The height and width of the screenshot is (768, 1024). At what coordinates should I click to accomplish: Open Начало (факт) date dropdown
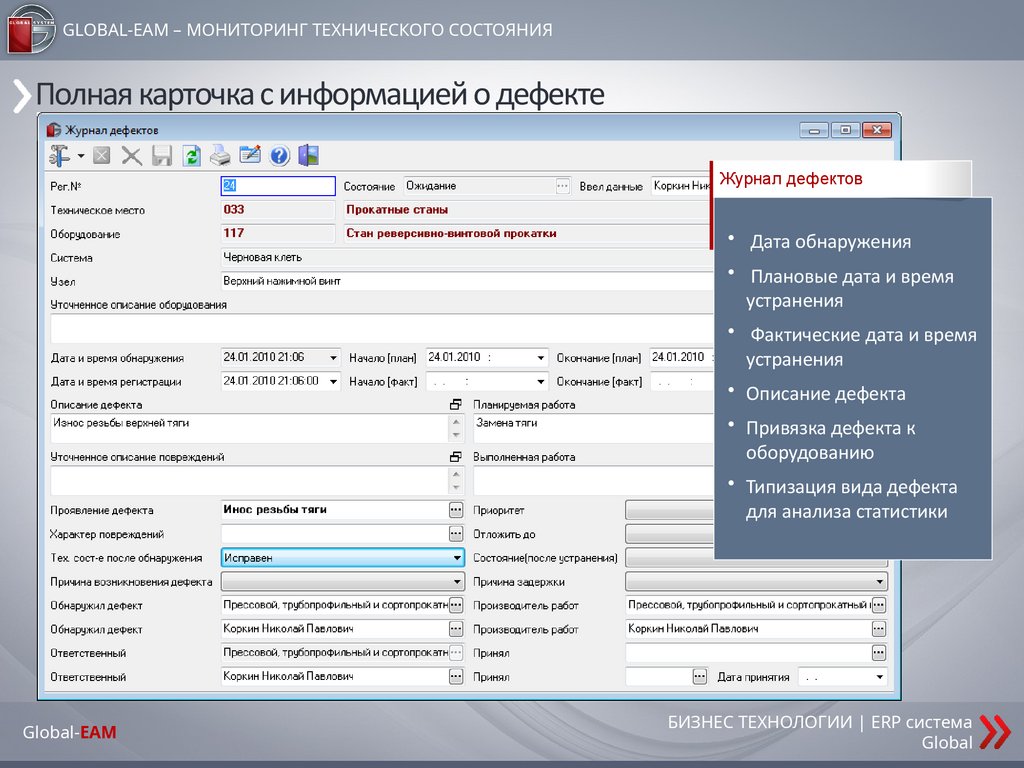[x=541, y=381]
